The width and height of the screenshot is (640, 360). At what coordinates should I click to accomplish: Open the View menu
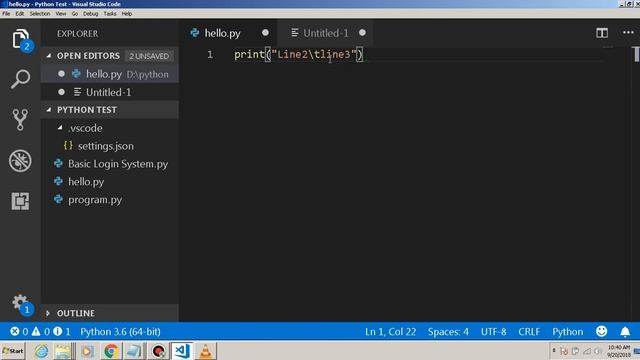coord(61,13)
